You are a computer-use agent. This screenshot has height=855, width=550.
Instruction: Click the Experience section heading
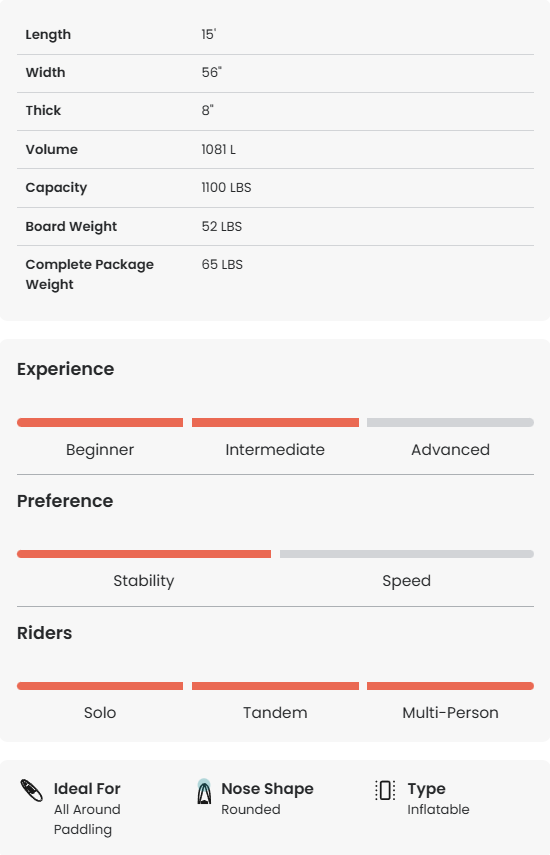coord(65,369)
